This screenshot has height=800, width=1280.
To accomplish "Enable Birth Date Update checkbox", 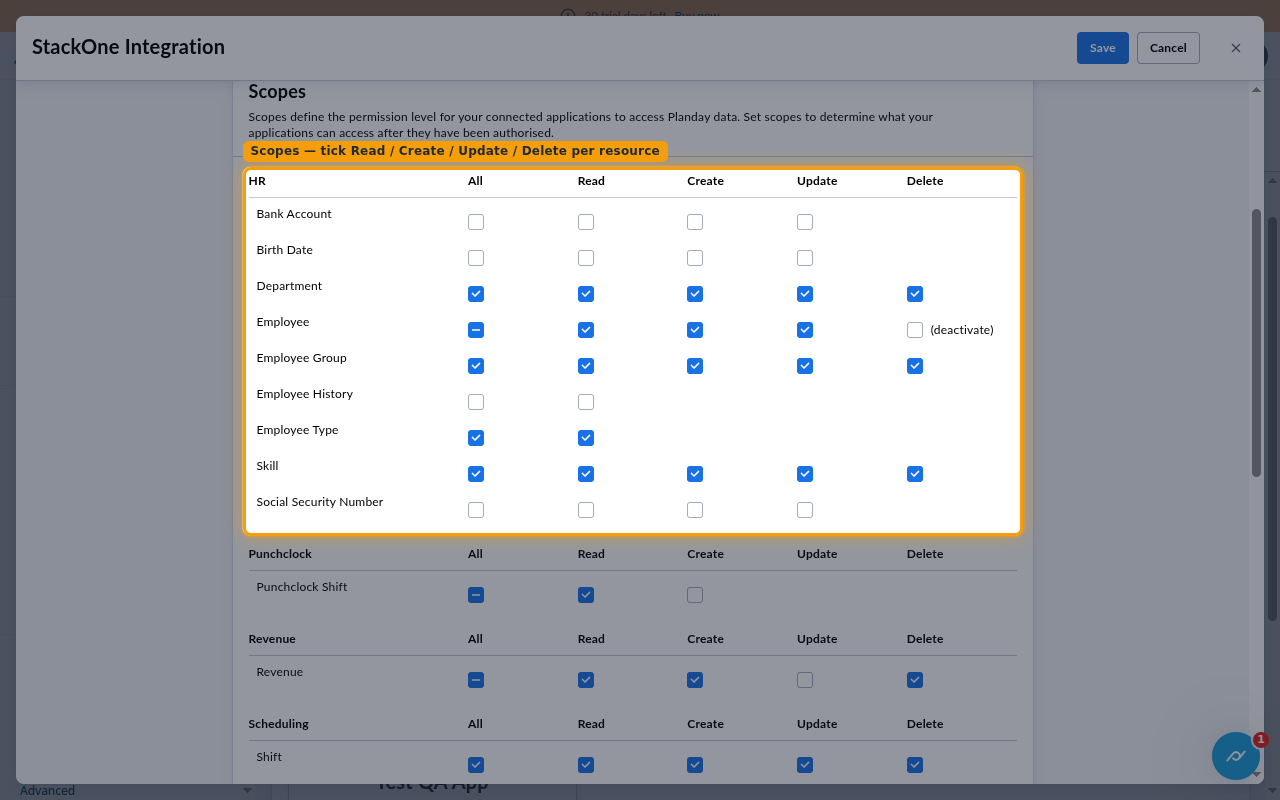I will coord(805,258).
